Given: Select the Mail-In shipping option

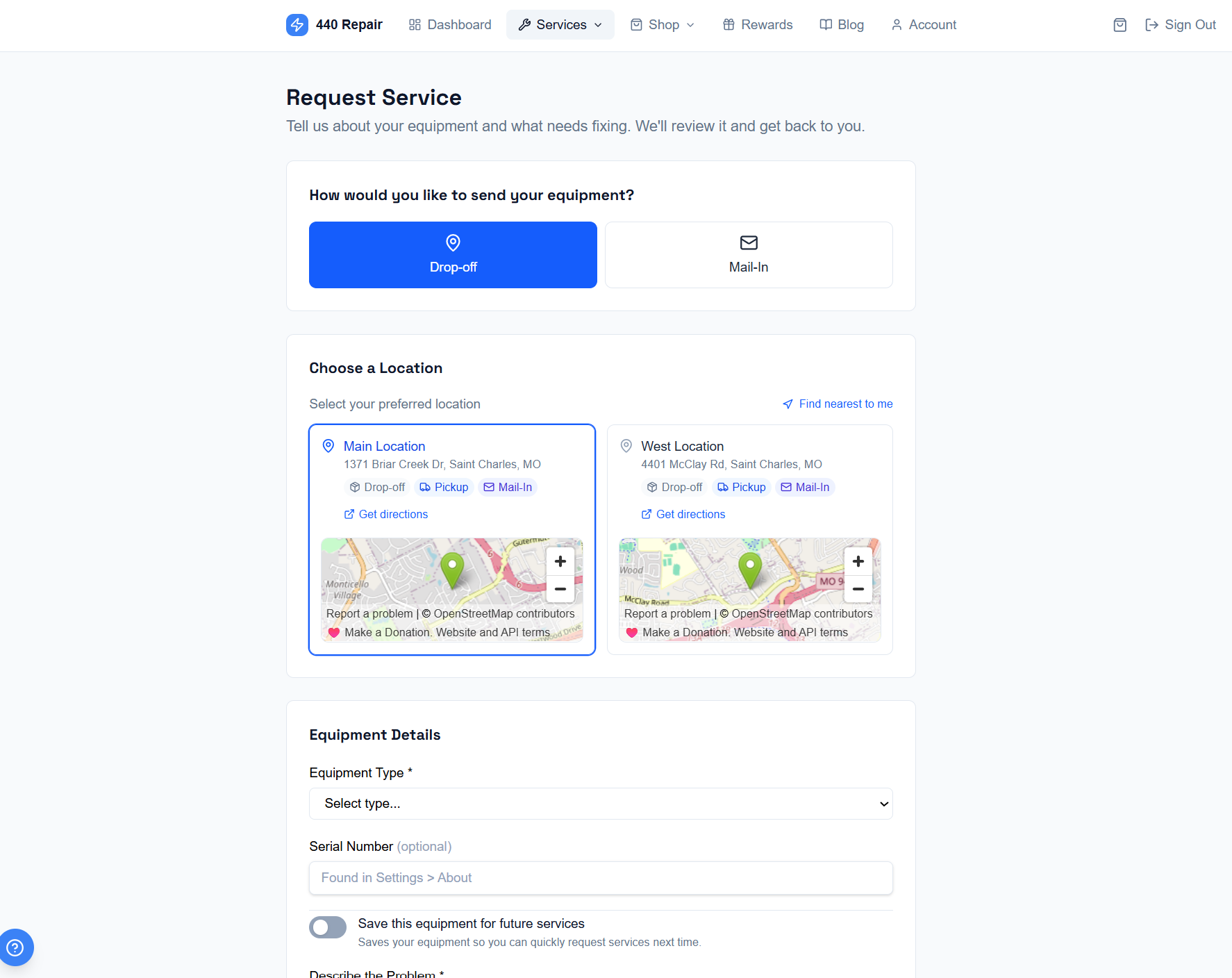Looking at the screenshot, I should coord(749,255).
